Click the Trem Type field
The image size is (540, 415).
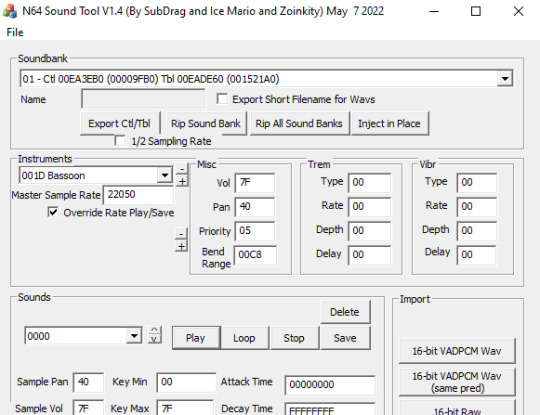click(x=369, y=182)
